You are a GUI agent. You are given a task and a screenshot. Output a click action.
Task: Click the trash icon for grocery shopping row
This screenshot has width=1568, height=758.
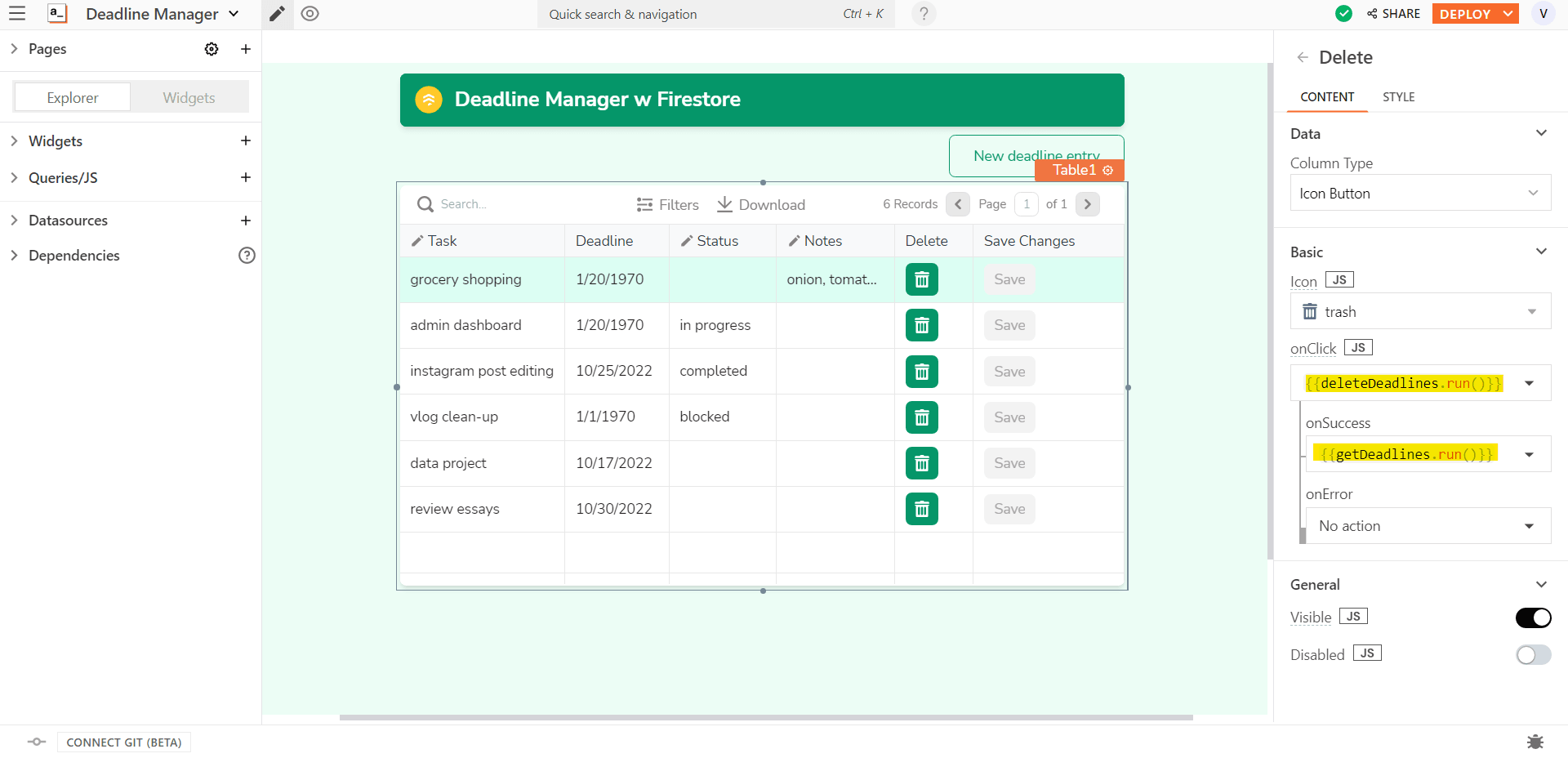click(x=921, y=279)
